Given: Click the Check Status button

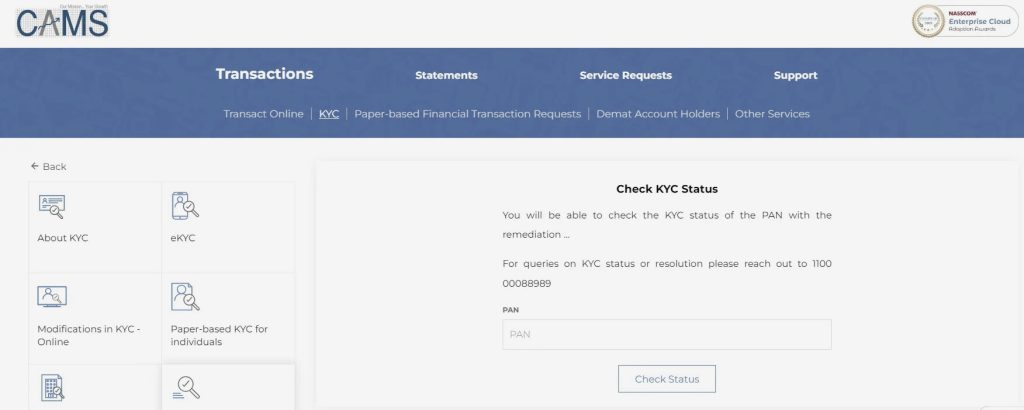Looking at the screenshot, I should coord(667,379).
